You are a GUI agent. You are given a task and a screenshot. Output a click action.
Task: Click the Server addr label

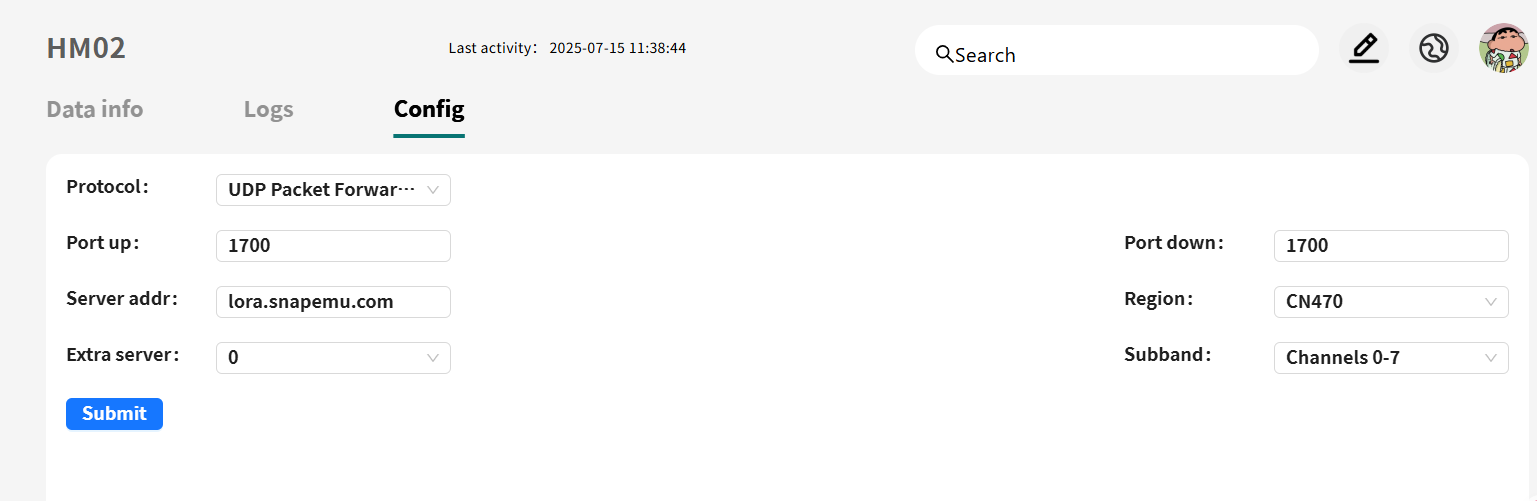tap(121, 299)
